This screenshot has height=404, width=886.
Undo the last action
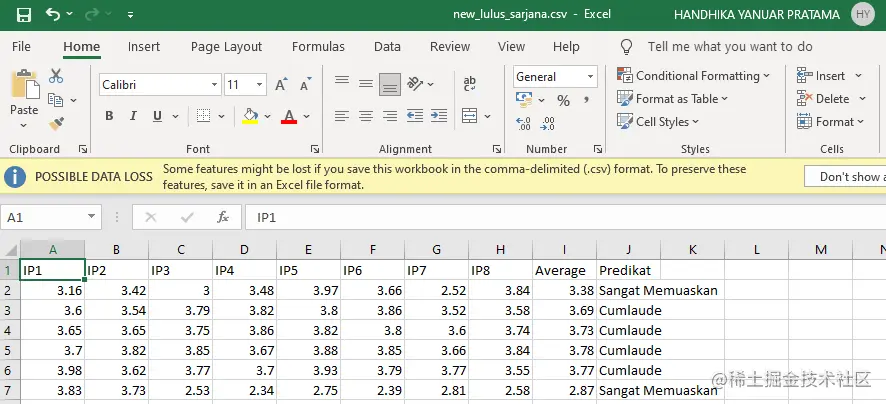(53, 14)
